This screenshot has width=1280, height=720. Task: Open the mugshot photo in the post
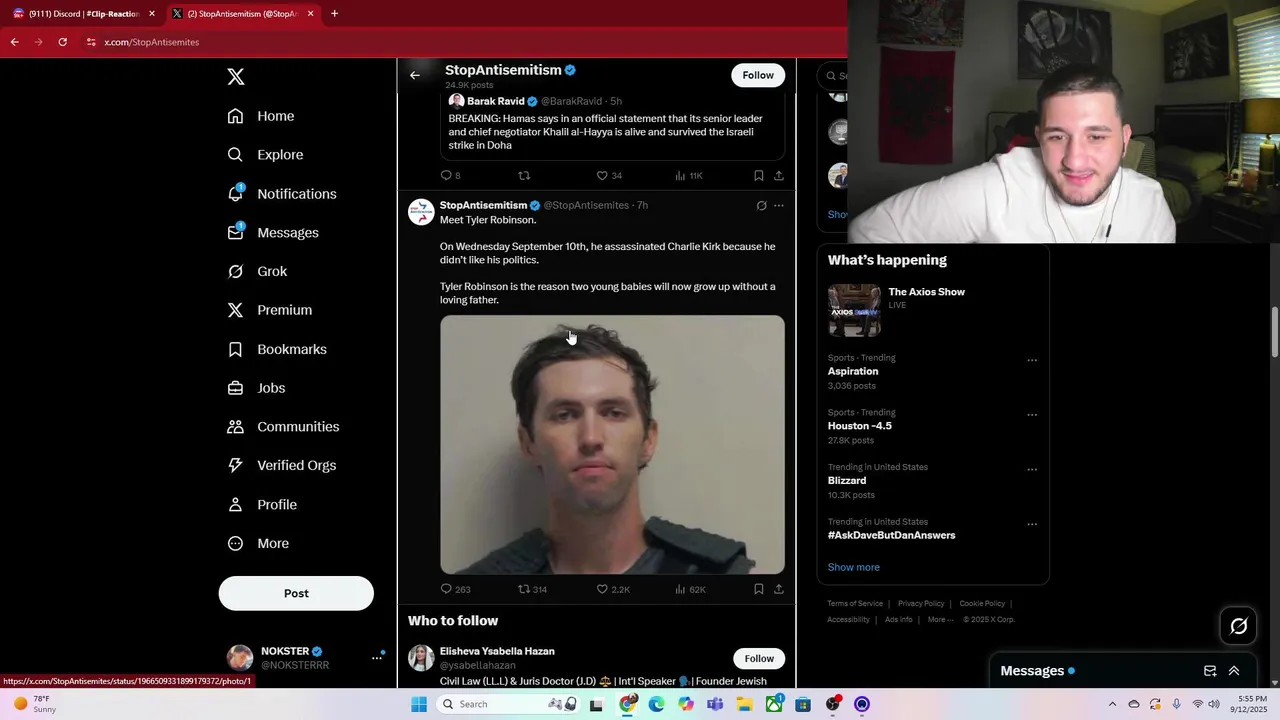point(612,445)
